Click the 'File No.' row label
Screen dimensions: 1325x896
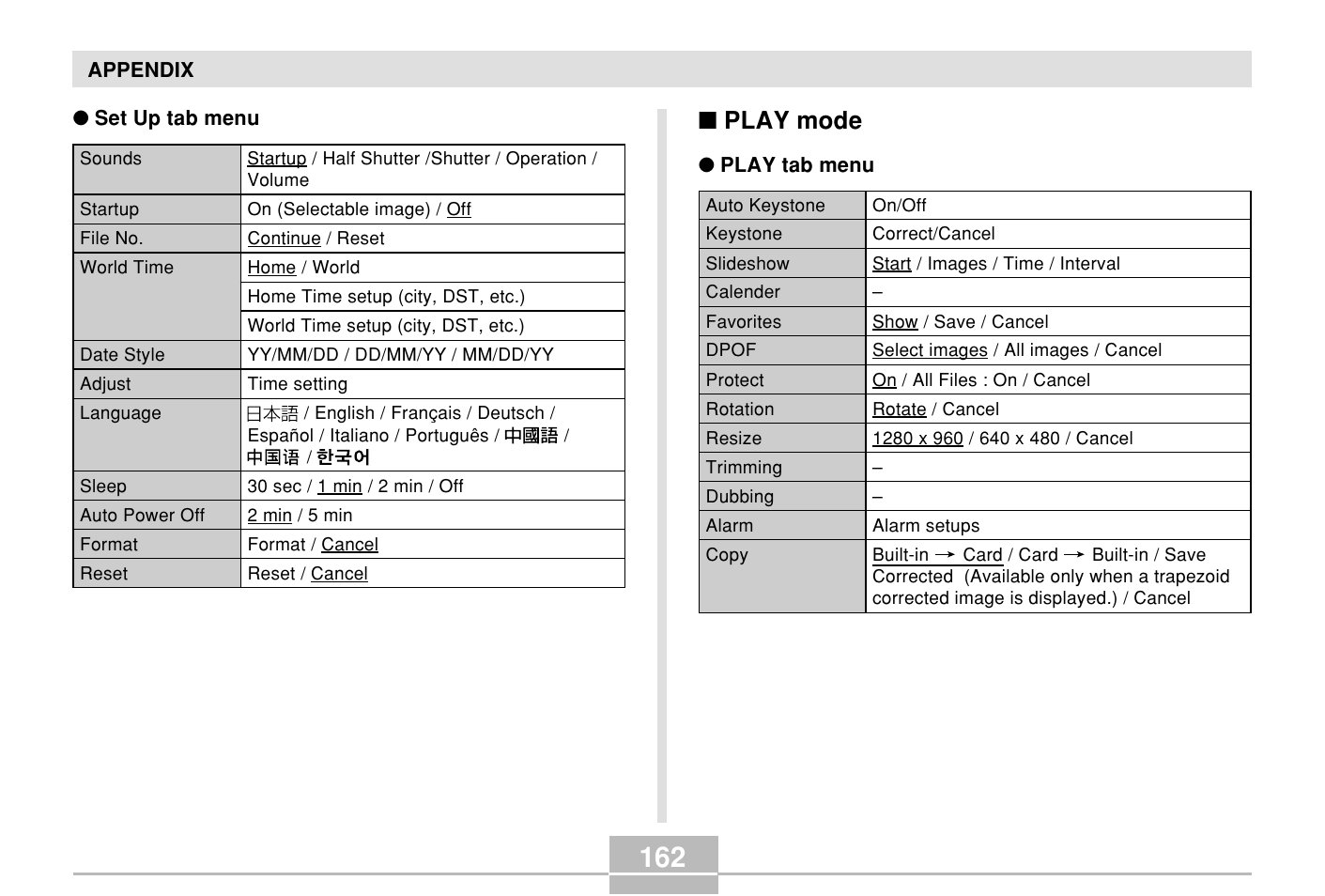[112, 239]
